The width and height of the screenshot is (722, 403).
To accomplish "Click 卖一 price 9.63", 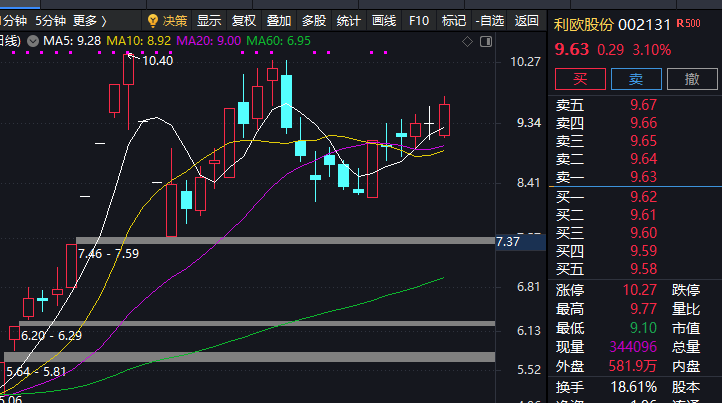I will [643, 177].
